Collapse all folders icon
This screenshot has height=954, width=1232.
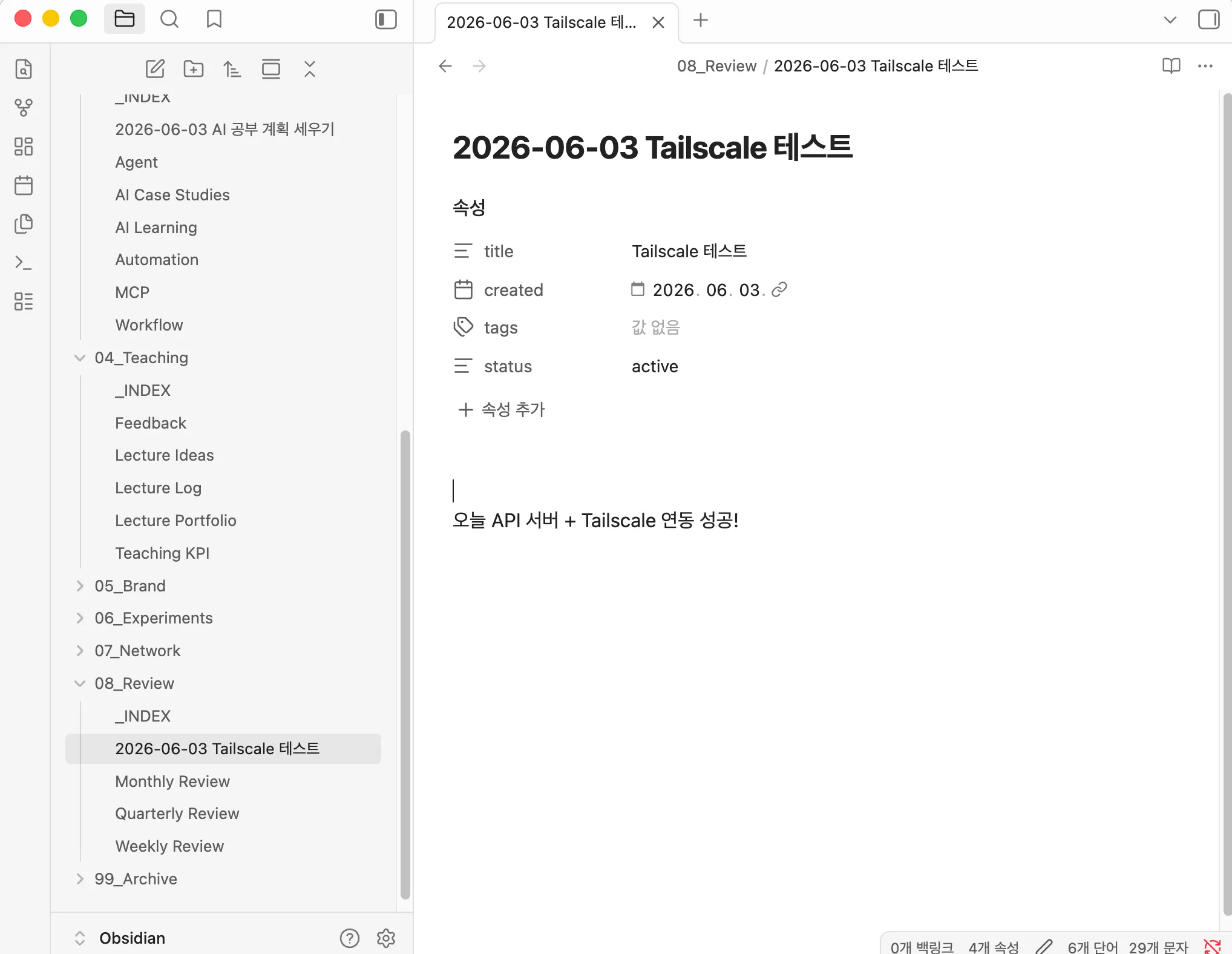(310, 69)
